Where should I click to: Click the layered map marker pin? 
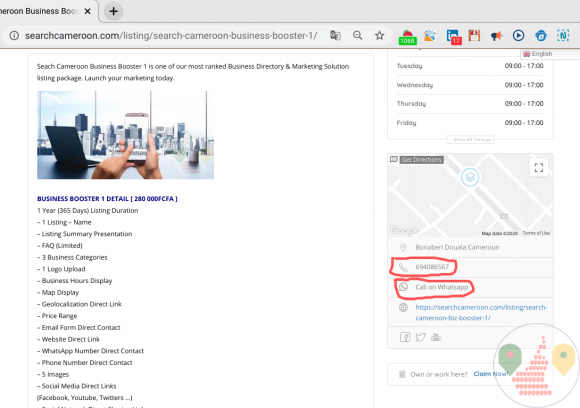click(x=470, y=177)
